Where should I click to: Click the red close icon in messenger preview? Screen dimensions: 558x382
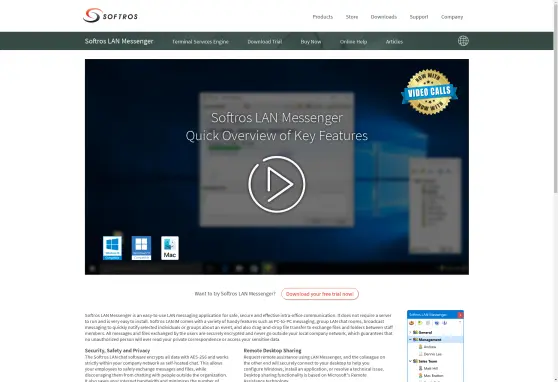460,315
